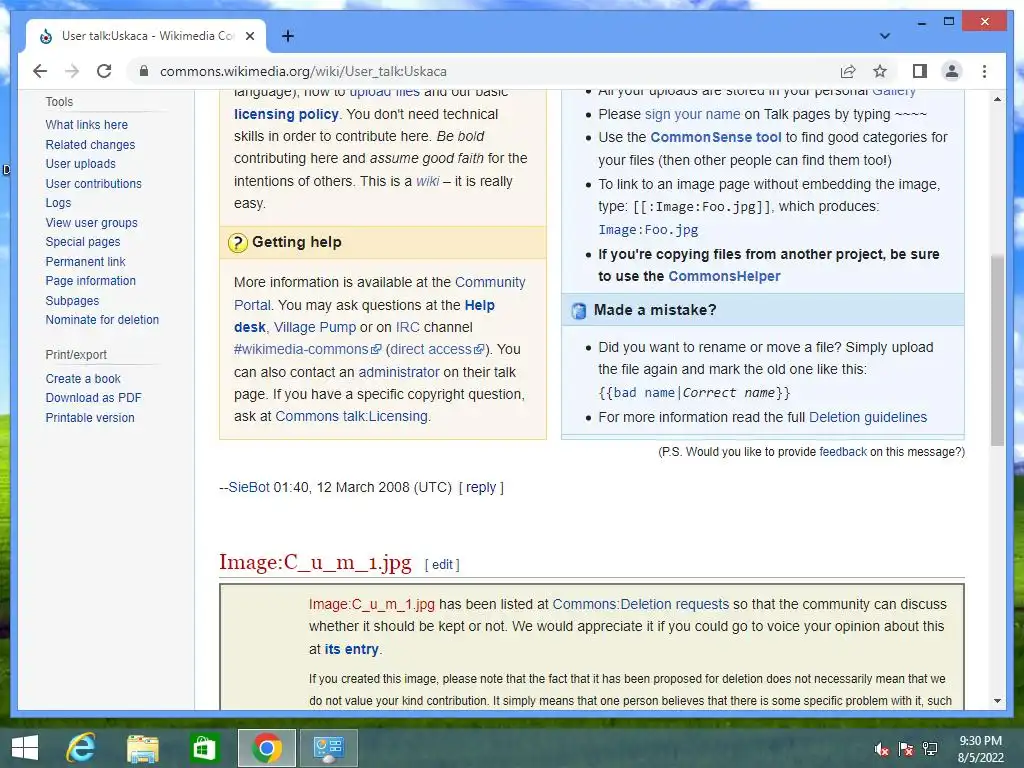Screen dimensions: 1024x768
Task: Bookmark this page with the star icon
Action: point(880,71)
